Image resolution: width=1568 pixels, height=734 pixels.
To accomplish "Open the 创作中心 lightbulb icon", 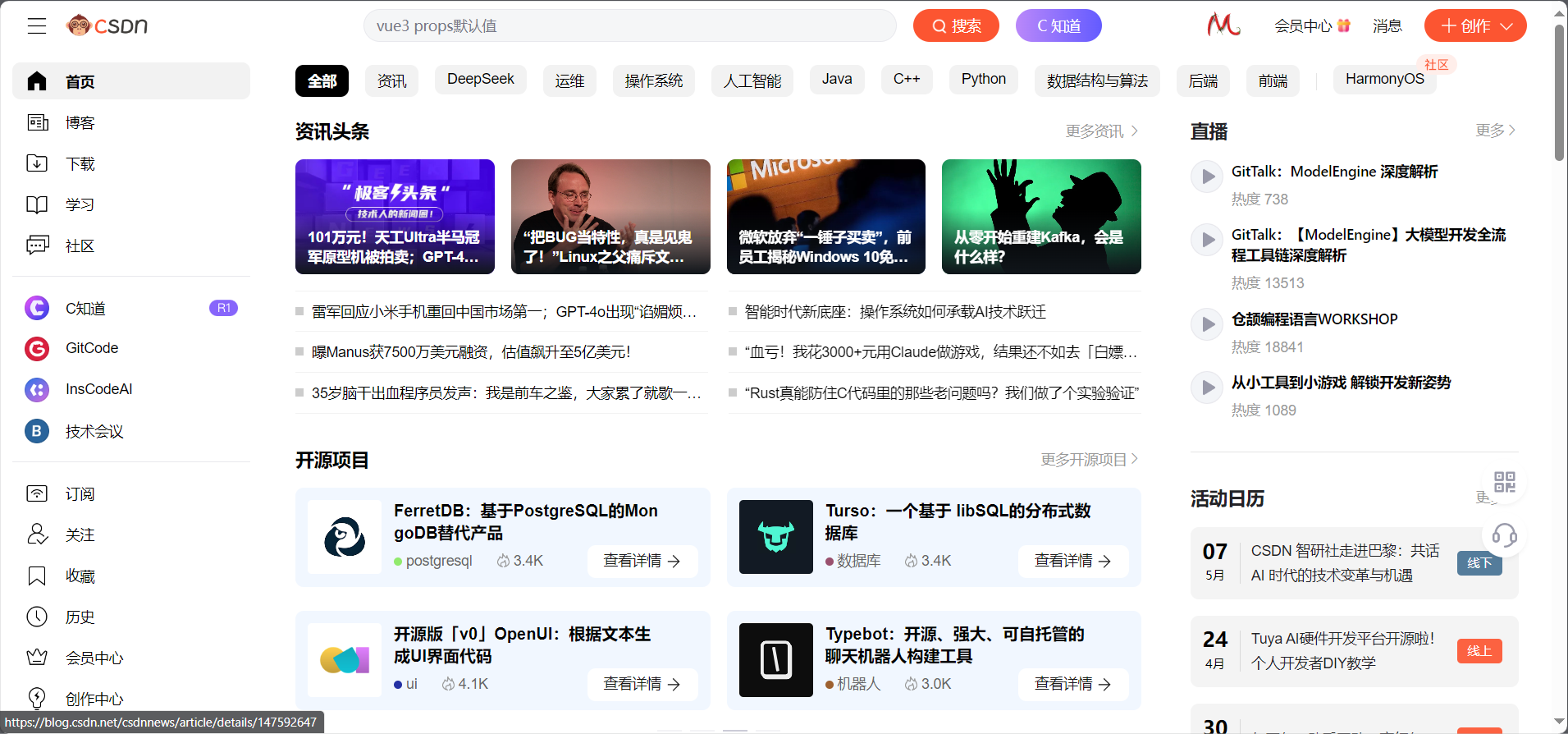I will point(37,699).
